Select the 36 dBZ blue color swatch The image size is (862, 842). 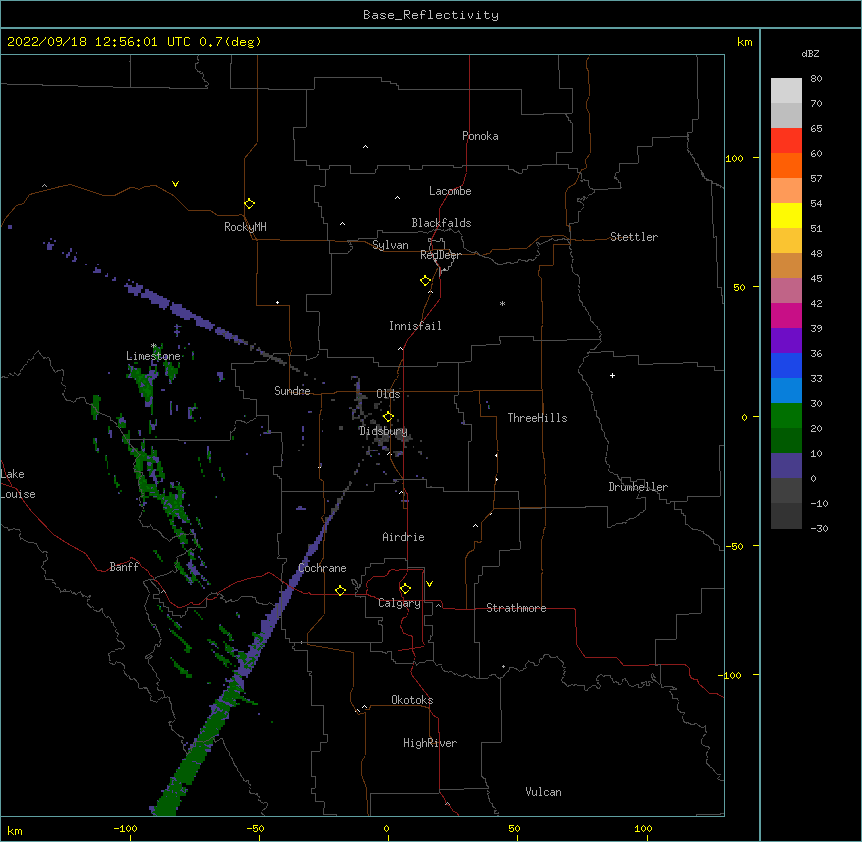pyautogui.click(x=786, y=365)
